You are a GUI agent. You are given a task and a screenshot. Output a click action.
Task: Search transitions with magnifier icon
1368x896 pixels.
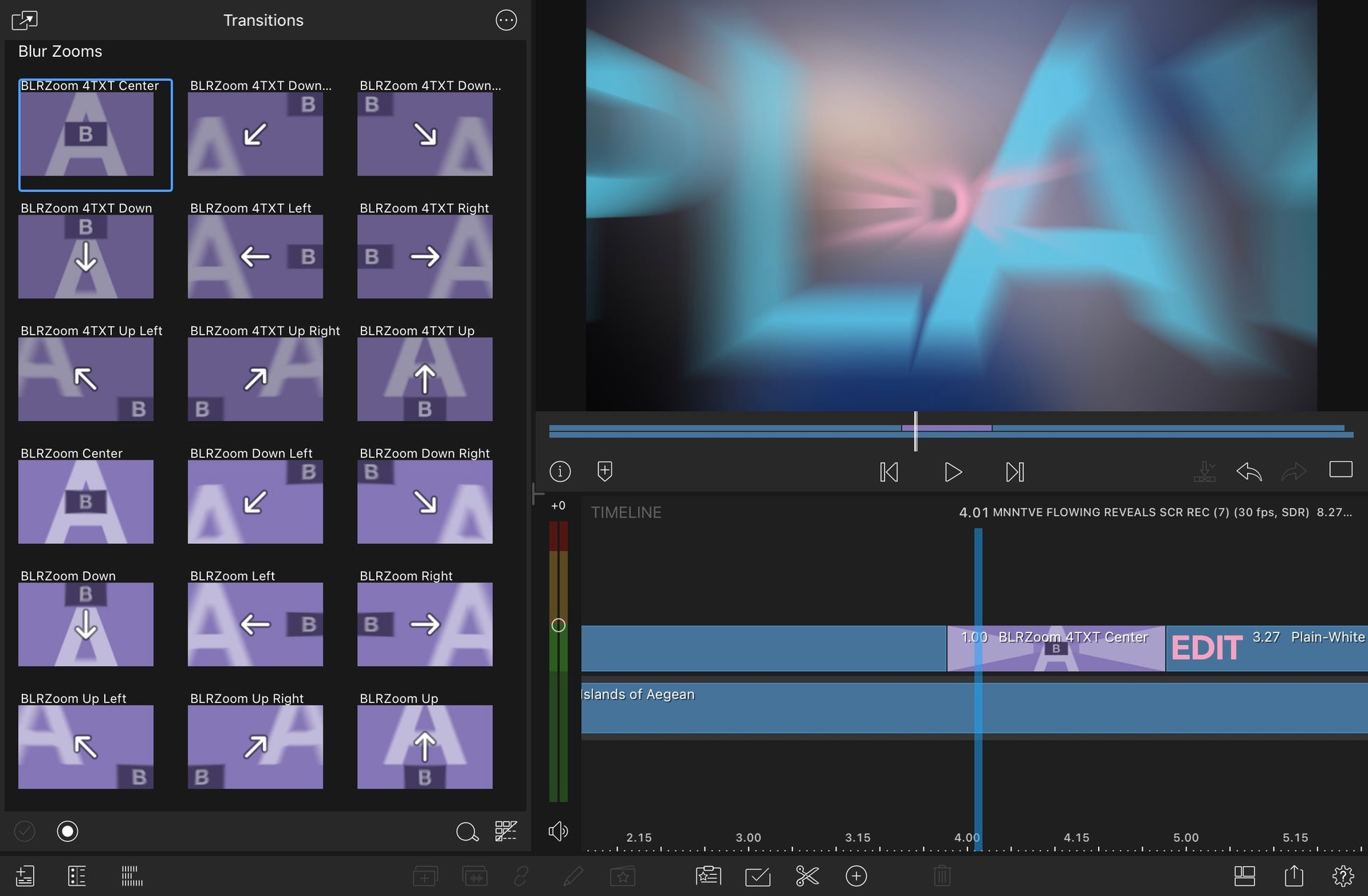(x=467, y=832)
